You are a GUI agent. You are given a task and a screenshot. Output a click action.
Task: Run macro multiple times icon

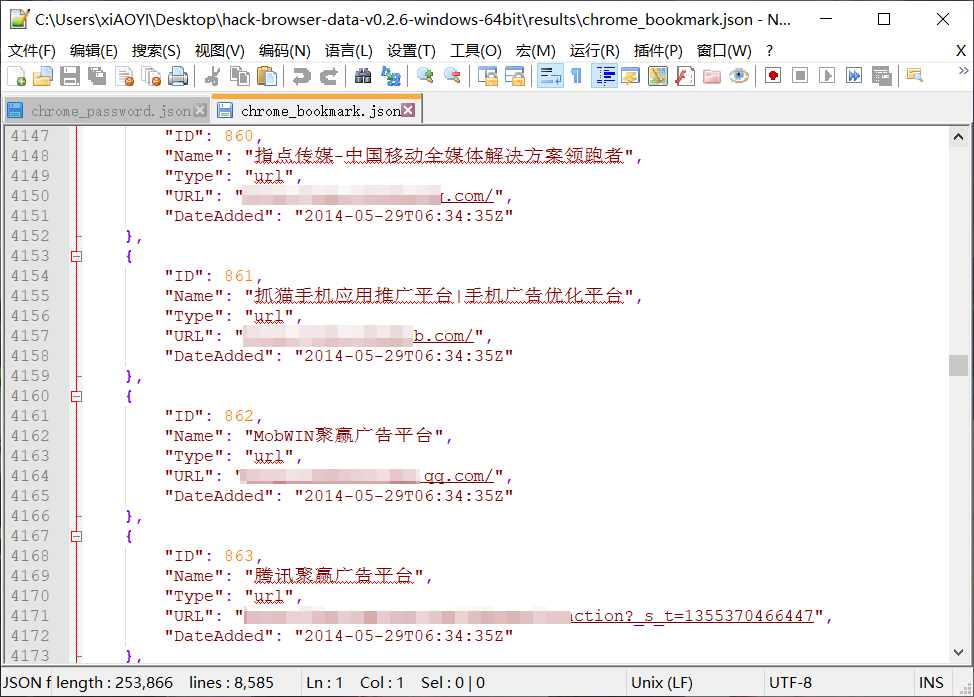pos(854,76)
